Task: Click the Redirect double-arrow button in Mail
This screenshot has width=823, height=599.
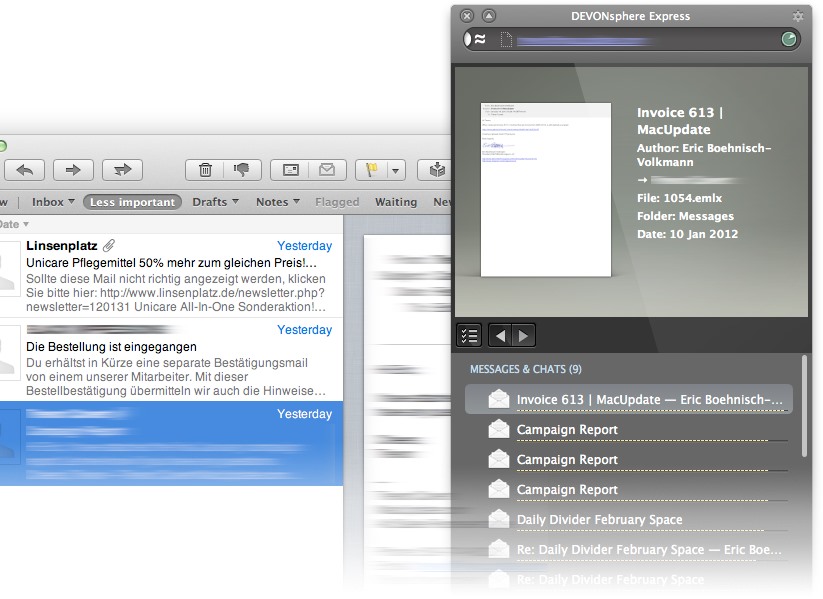Action: (122, 170)
